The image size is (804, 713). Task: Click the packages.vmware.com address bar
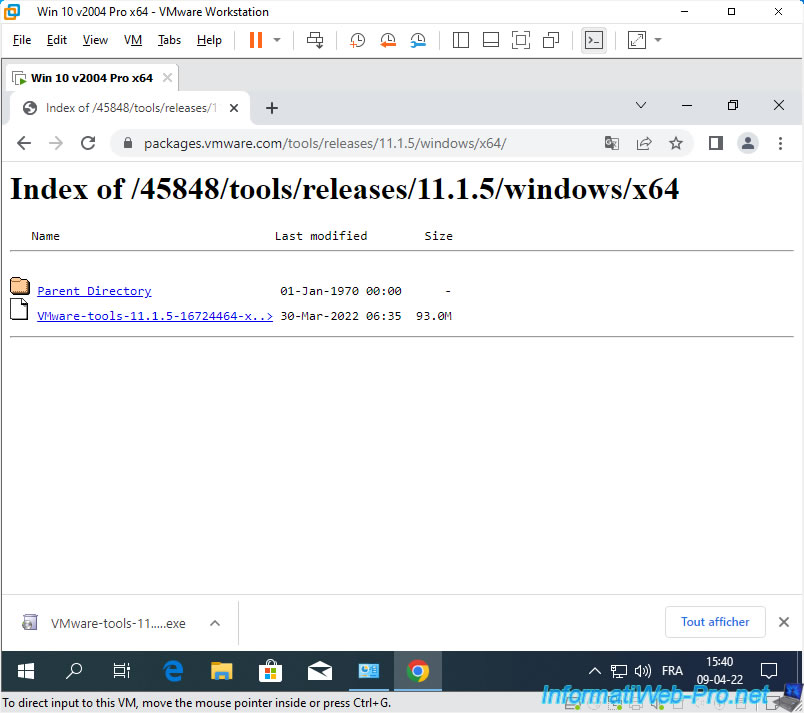coord(325,143)
